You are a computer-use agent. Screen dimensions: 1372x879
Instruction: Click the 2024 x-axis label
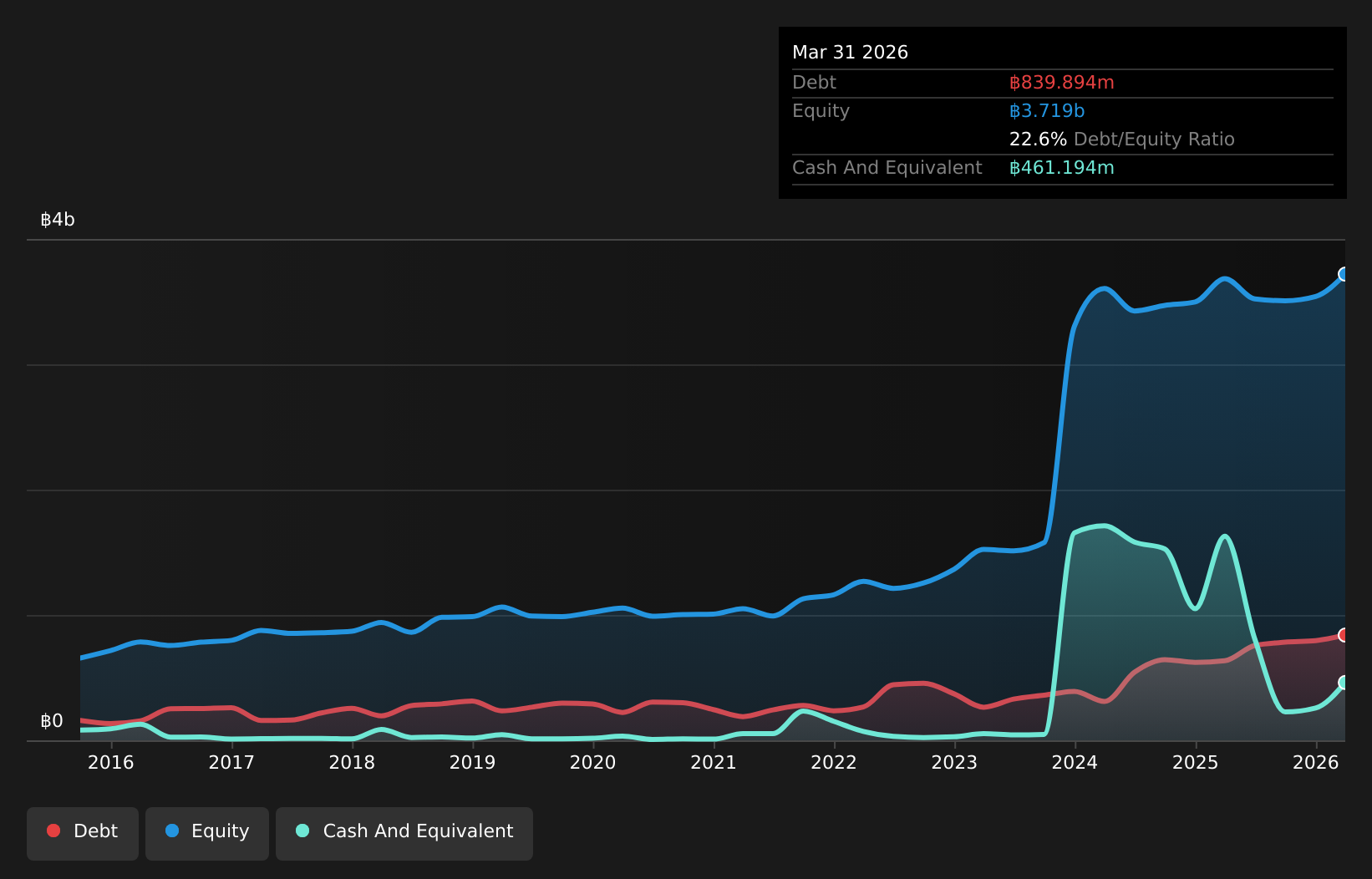1075,762
